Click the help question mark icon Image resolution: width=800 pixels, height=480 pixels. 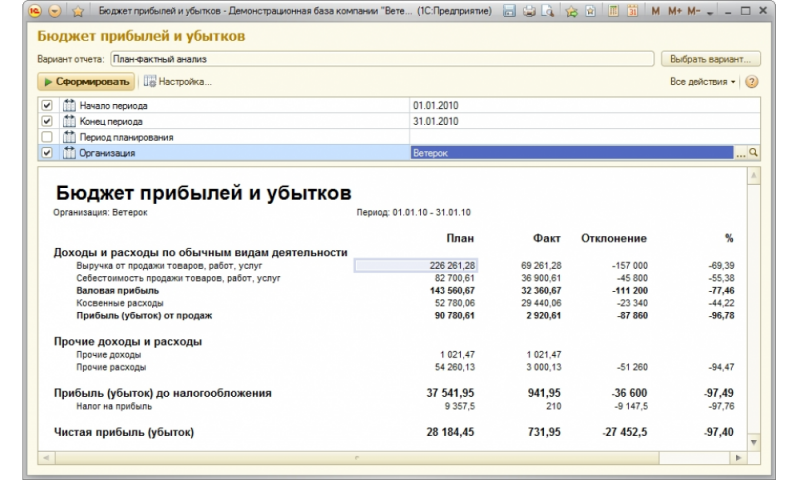tap(751, 81)
